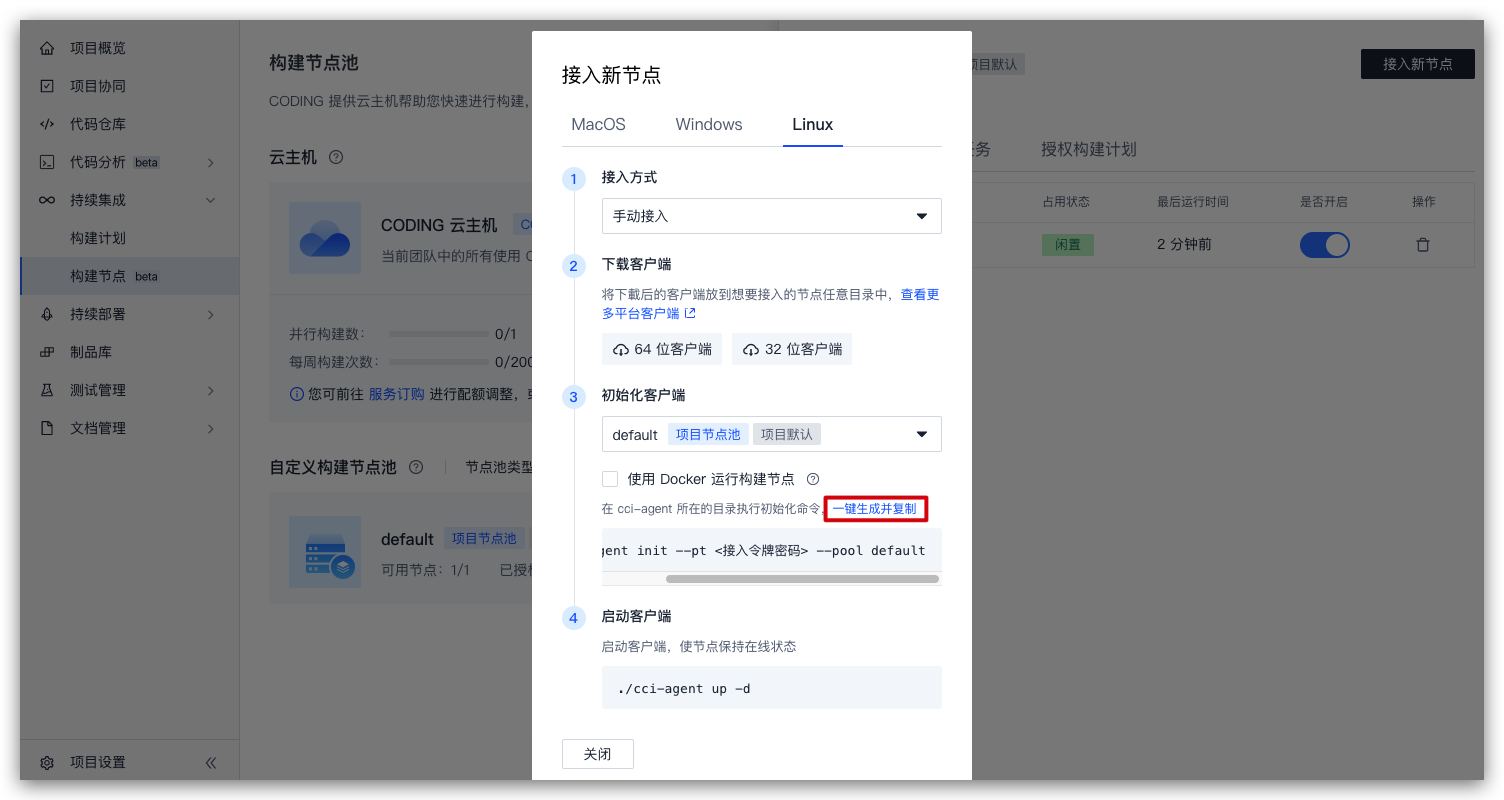
Task: Click the 持续集成 infinity icon
Action: [47, 200]
